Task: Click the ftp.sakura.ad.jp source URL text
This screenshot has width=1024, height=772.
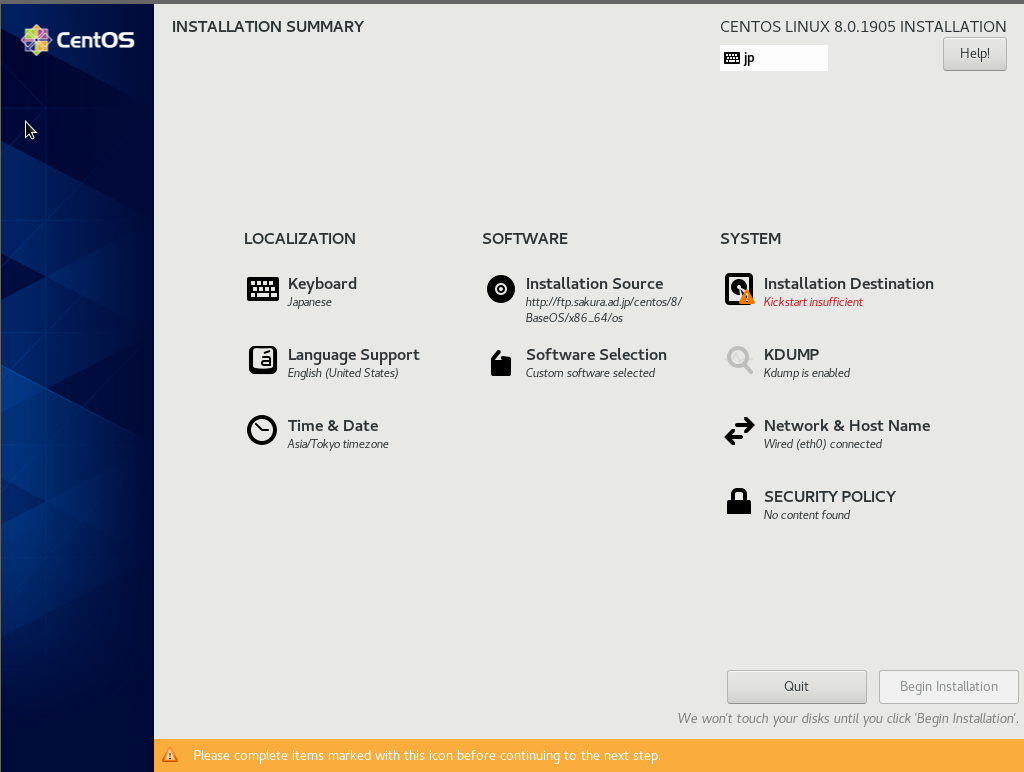Action: tap(603, 310)
